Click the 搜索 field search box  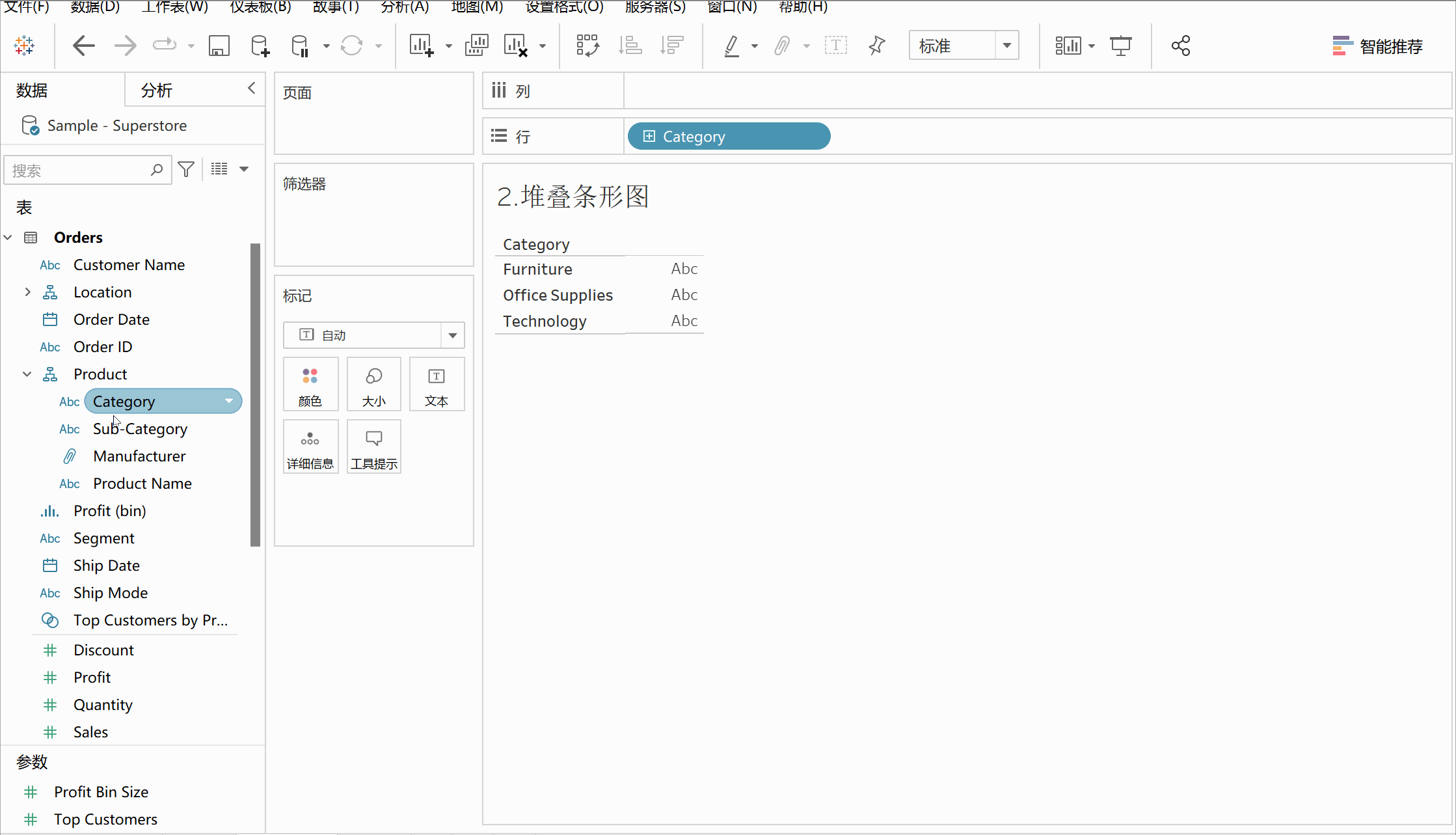(x=78, y=171)
